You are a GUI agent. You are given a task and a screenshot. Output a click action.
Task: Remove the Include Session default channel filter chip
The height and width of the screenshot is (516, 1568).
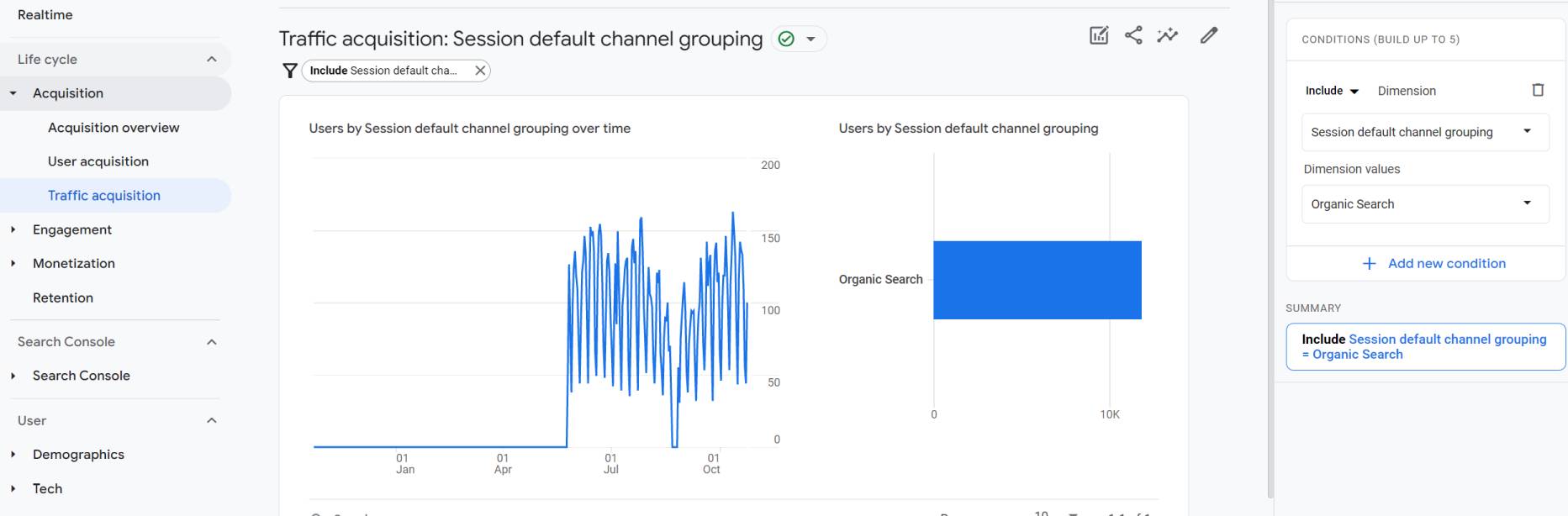pos(480,71)
